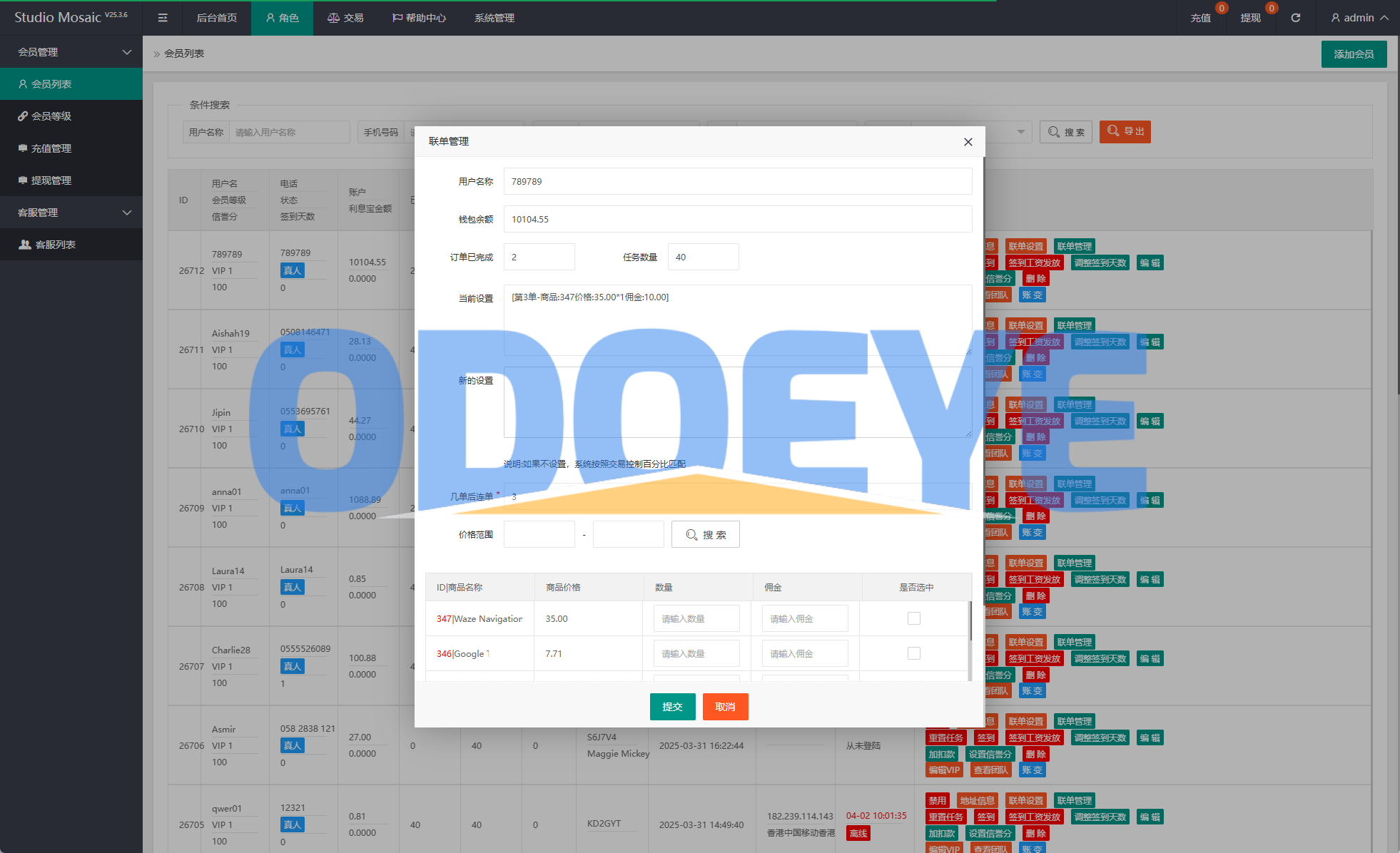The height and width of the screenshot is (853, 1400).
Task: Click the sidebar collapse hamburger icon
Action: [163, 18]
